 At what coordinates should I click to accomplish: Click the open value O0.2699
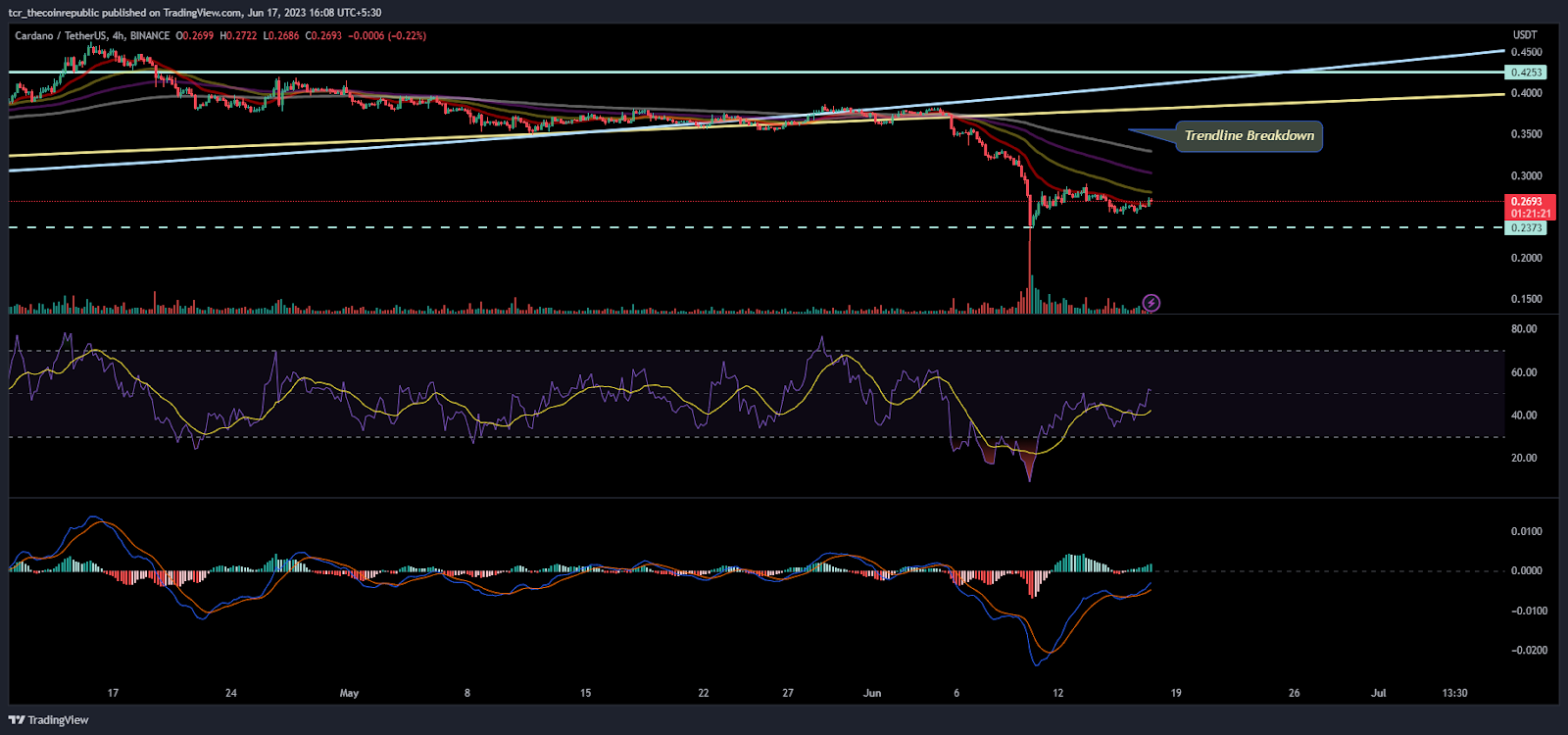tap(195, 35)
